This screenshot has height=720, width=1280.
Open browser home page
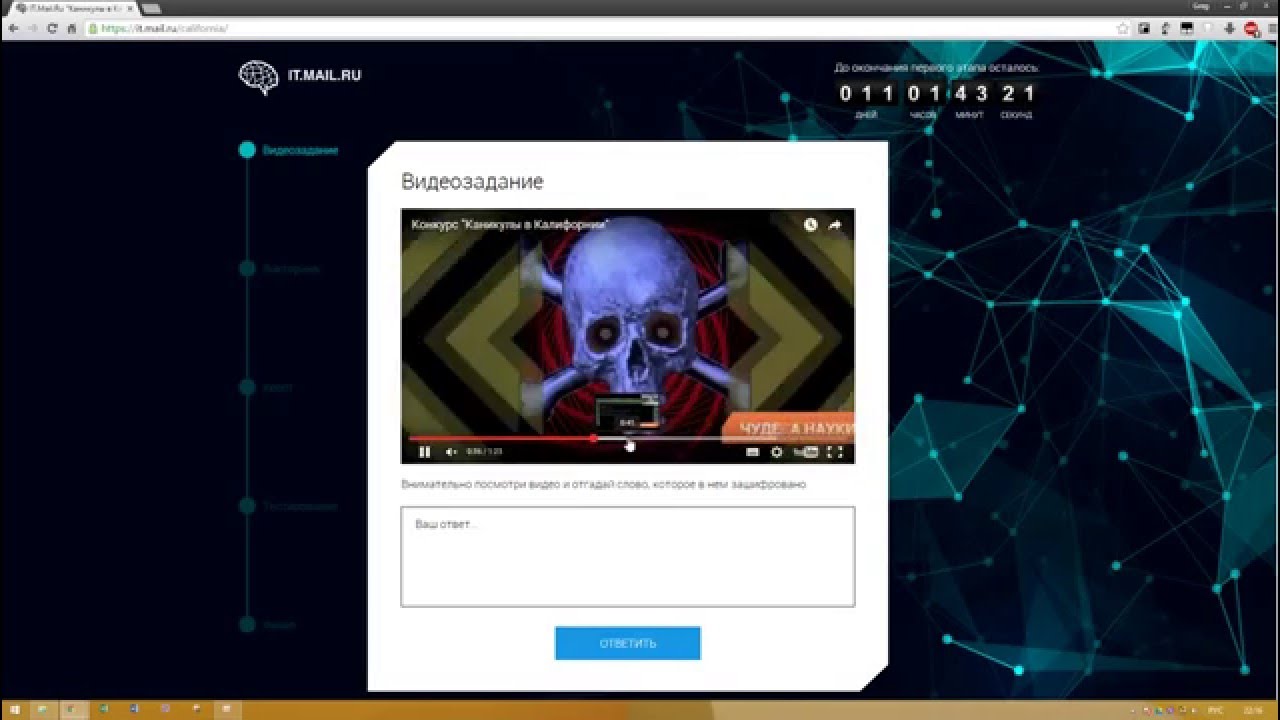(72, 29)
